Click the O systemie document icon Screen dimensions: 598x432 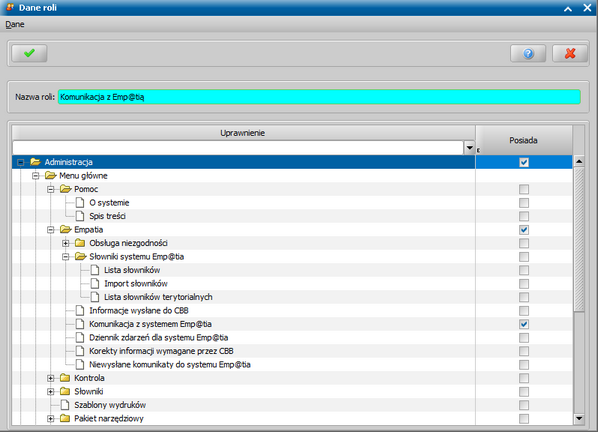[80, 202]
